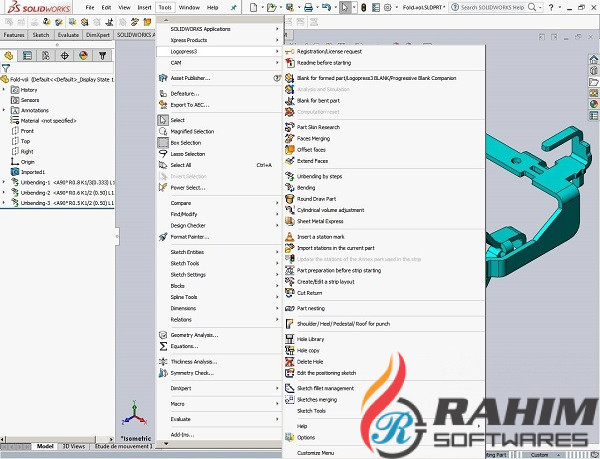Switch to the 3D Views tab
The image size is (600, 459).
[73, 446]
